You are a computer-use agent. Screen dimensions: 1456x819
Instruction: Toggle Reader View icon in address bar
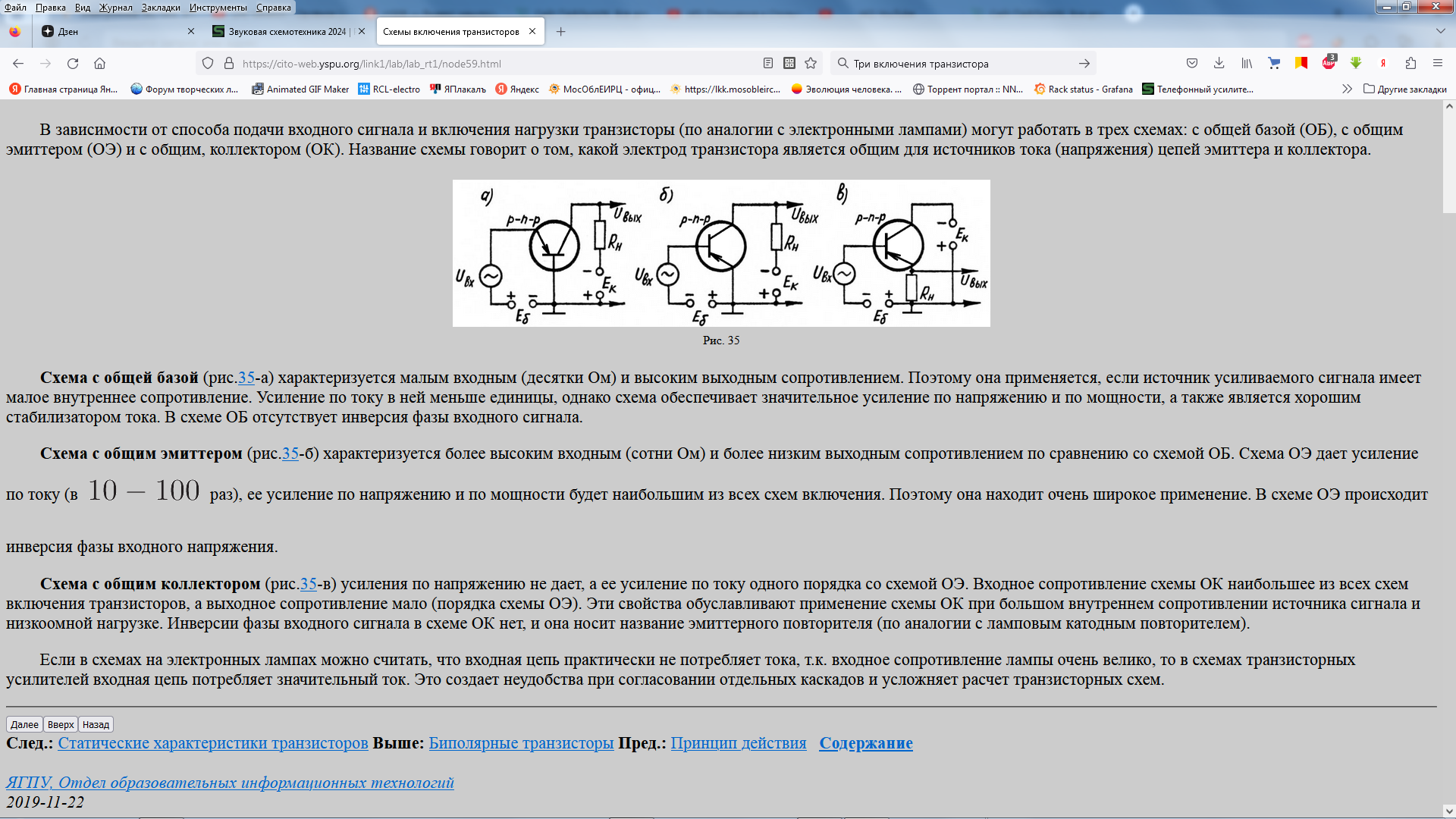click(x=768, y=64)
